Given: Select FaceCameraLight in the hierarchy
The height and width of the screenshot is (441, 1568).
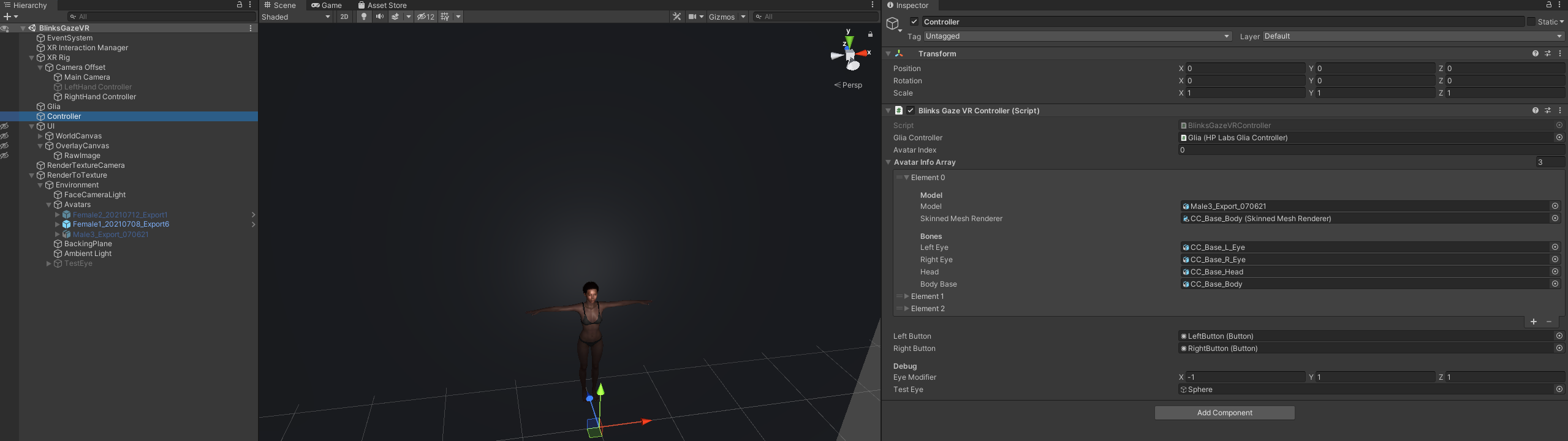Looking at the screenshot, I should [x=95, y=195].
